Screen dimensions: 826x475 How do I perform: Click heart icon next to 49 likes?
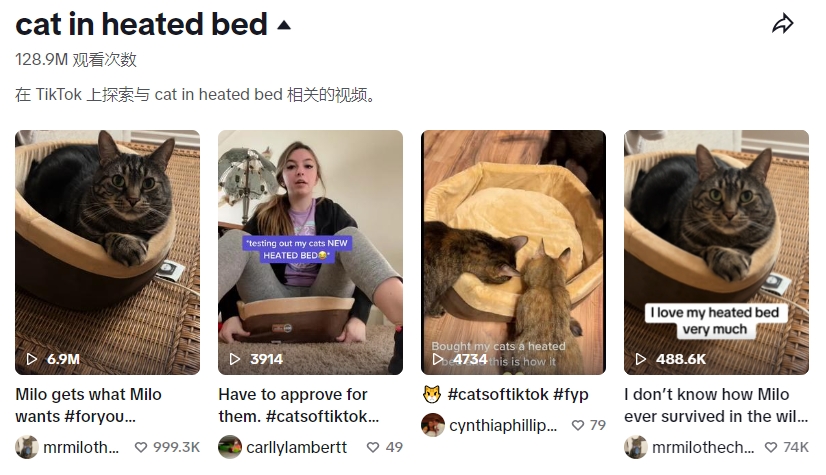[x=373, y=447]
